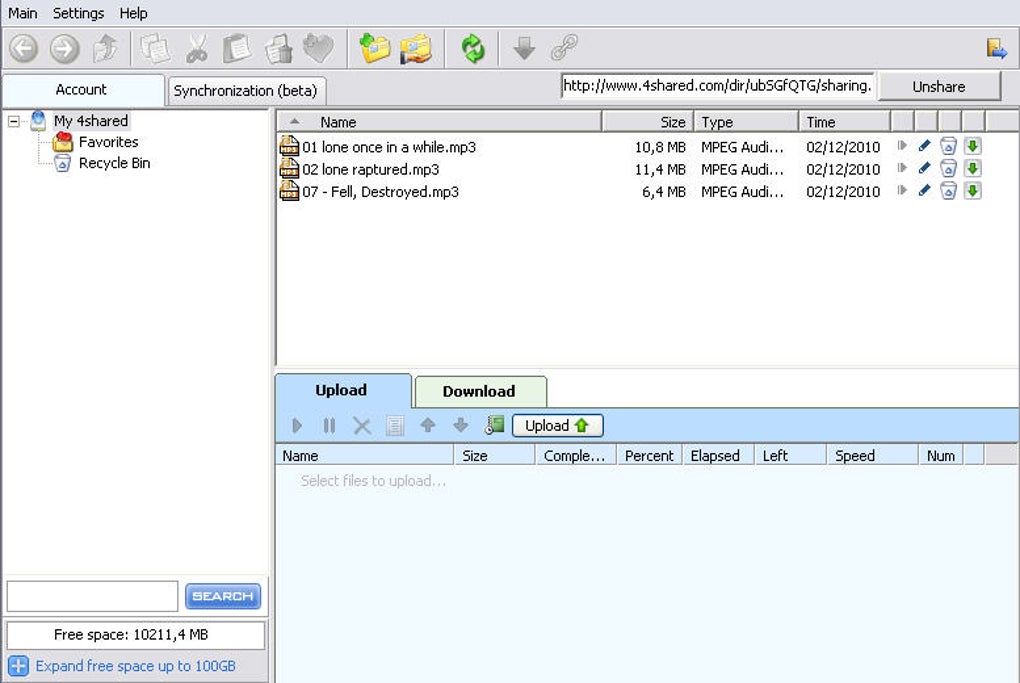Screen dimensions: 1020x683
Task: Click the Back navigation arrow
Action: click(x=23, y=49)
